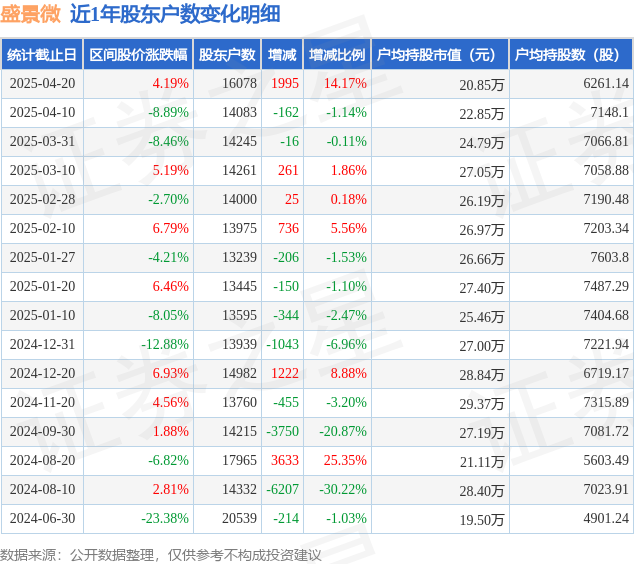Click the change ratio 25.35%
The height and width of the screenshot is (564, 634).
click(345, 460)
